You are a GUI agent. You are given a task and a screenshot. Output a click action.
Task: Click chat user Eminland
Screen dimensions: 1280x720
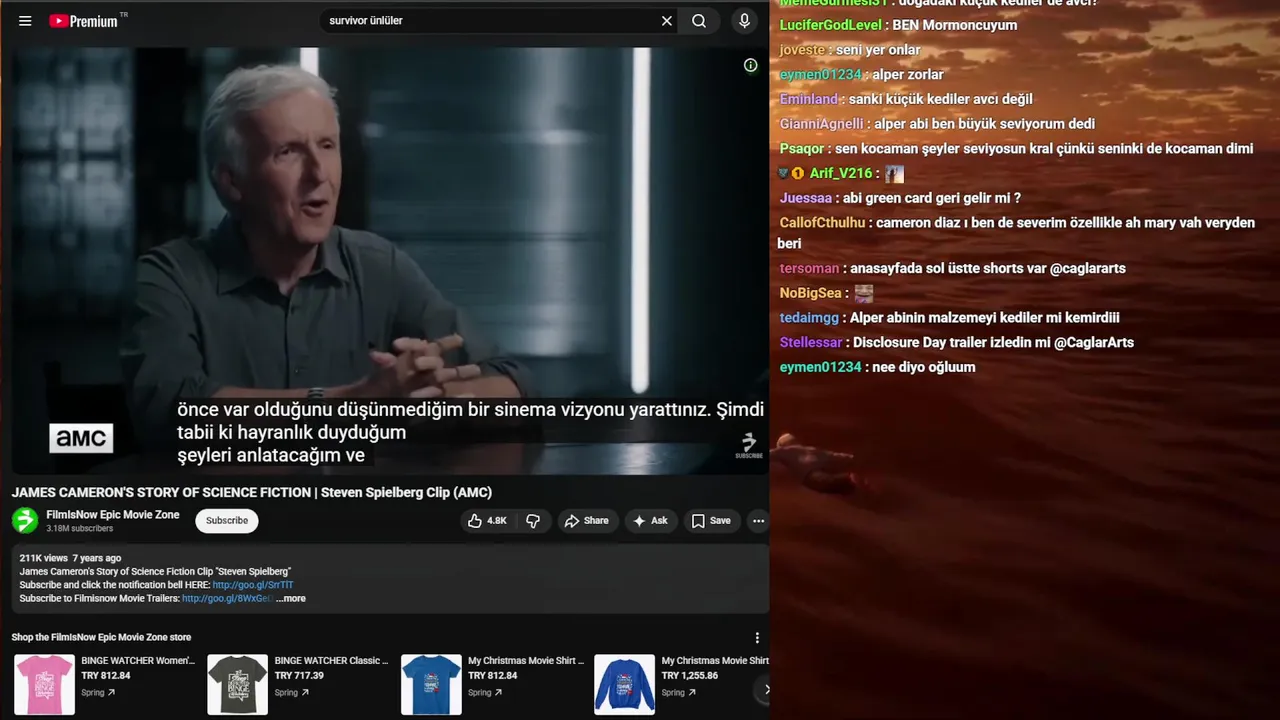tap(809, 99)
